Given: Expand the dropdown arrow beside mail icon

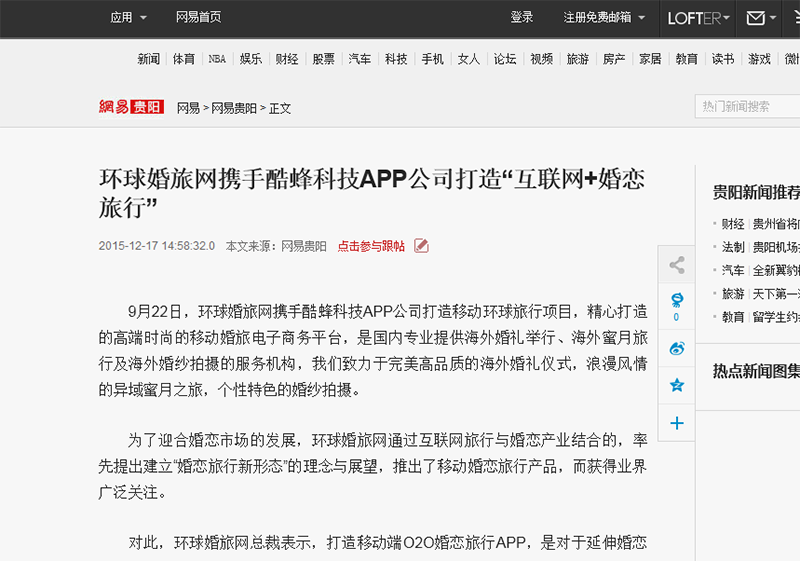Looking at the screenshot, I should click(772, 18).
